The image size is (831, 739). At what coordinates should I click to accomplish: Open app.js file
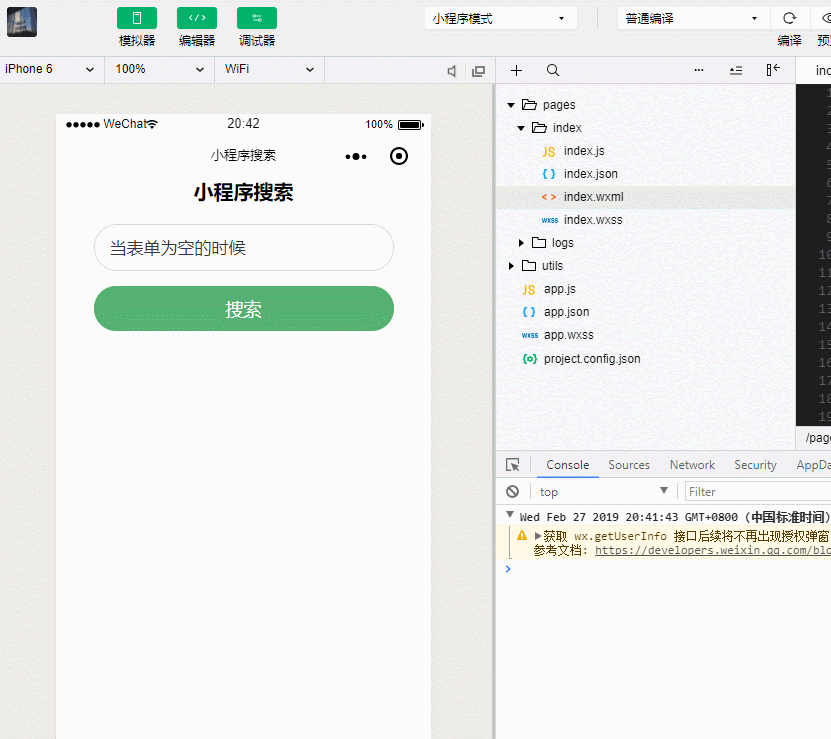coord(559,289)
